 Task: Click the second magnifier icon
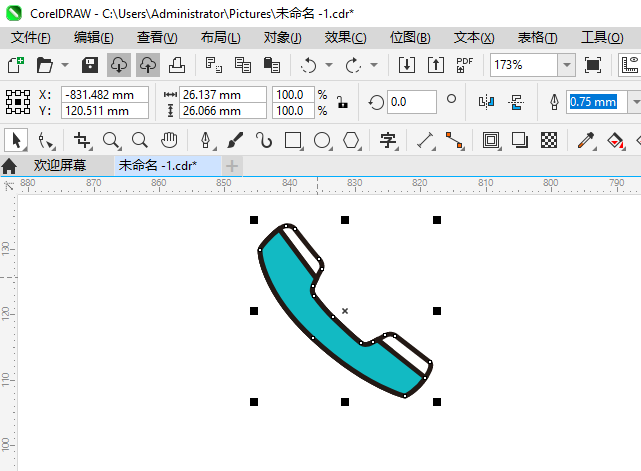tap(140, 141)
